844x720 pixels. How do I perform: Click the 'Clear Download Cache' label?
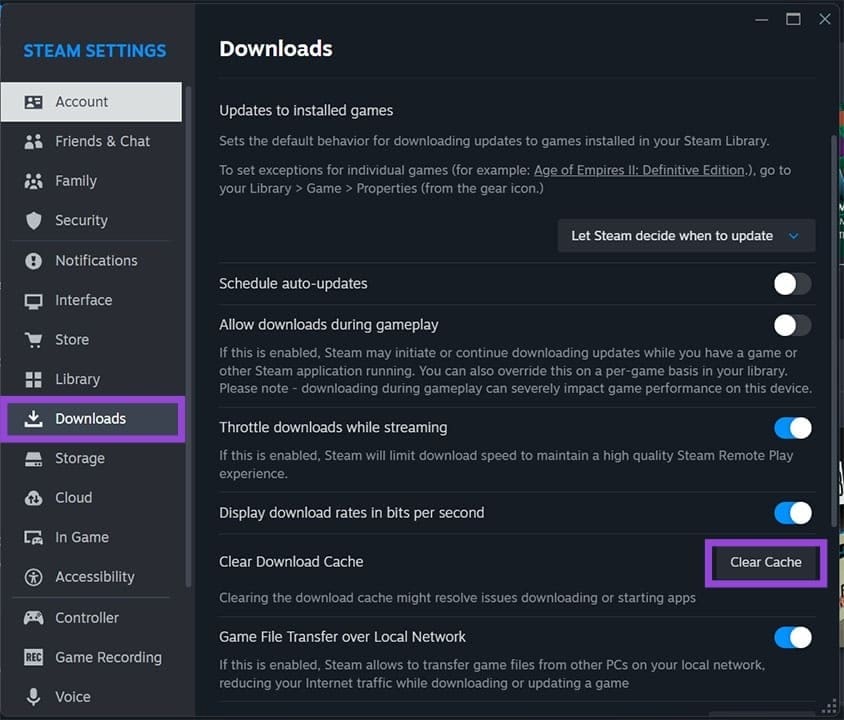click(291, 562)
